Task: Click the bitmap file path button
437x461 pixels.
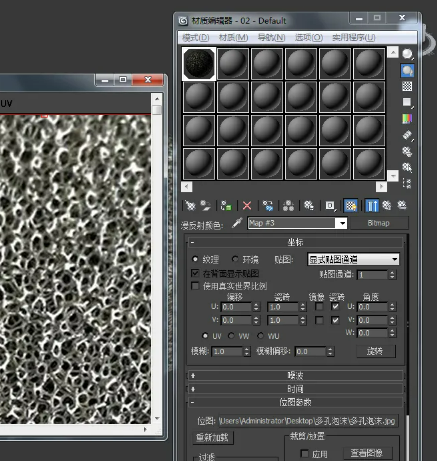Action: (x=308, y=421)
